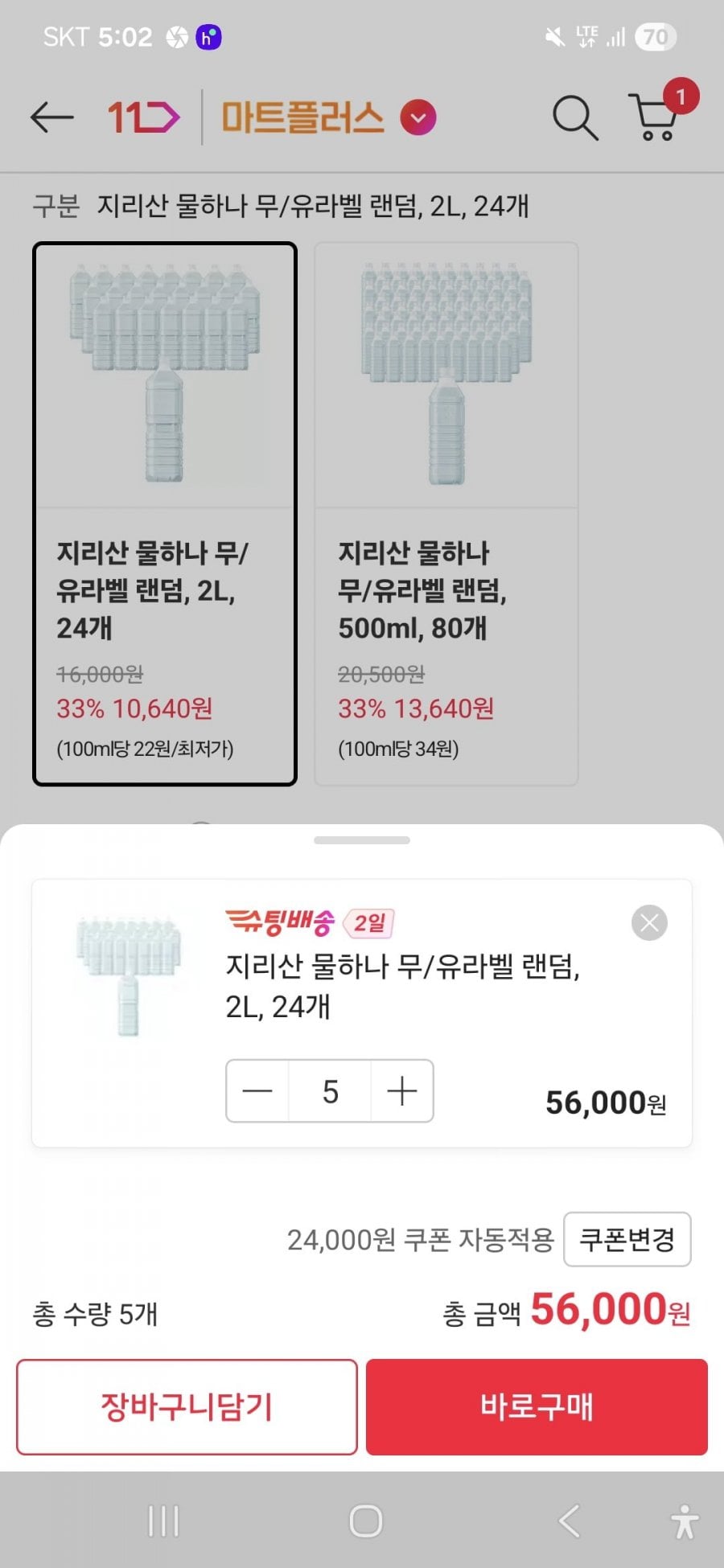Screen dimensions: 724x1568
Task: Remove the selected item with X icon
Action: (x=649, y=922)
